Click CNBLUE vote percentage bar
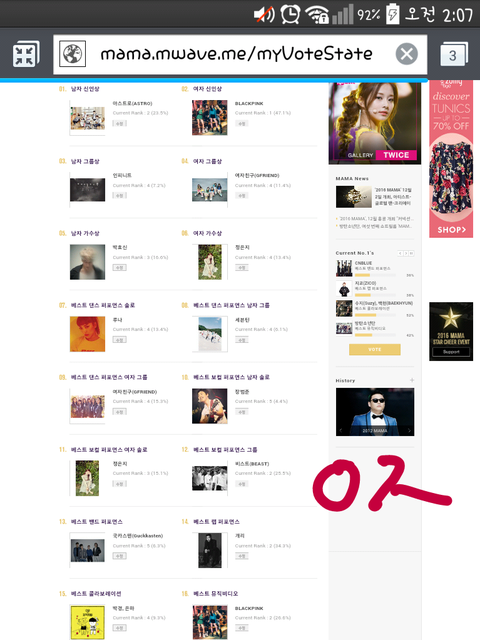This screenshot has width=480, height=640. coord(375,275)
